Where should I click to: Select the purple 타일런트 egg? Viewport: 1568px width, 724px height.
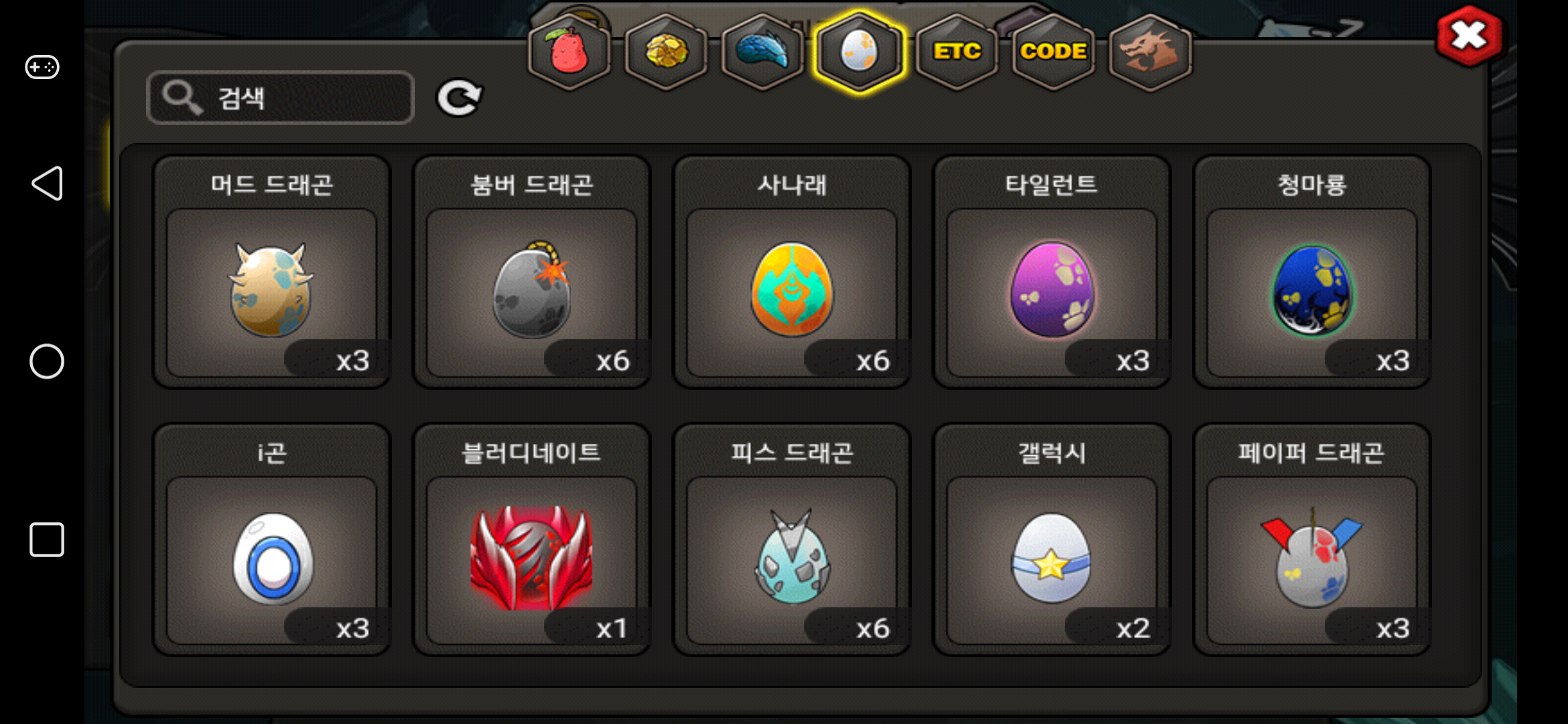coord(1051,271)
